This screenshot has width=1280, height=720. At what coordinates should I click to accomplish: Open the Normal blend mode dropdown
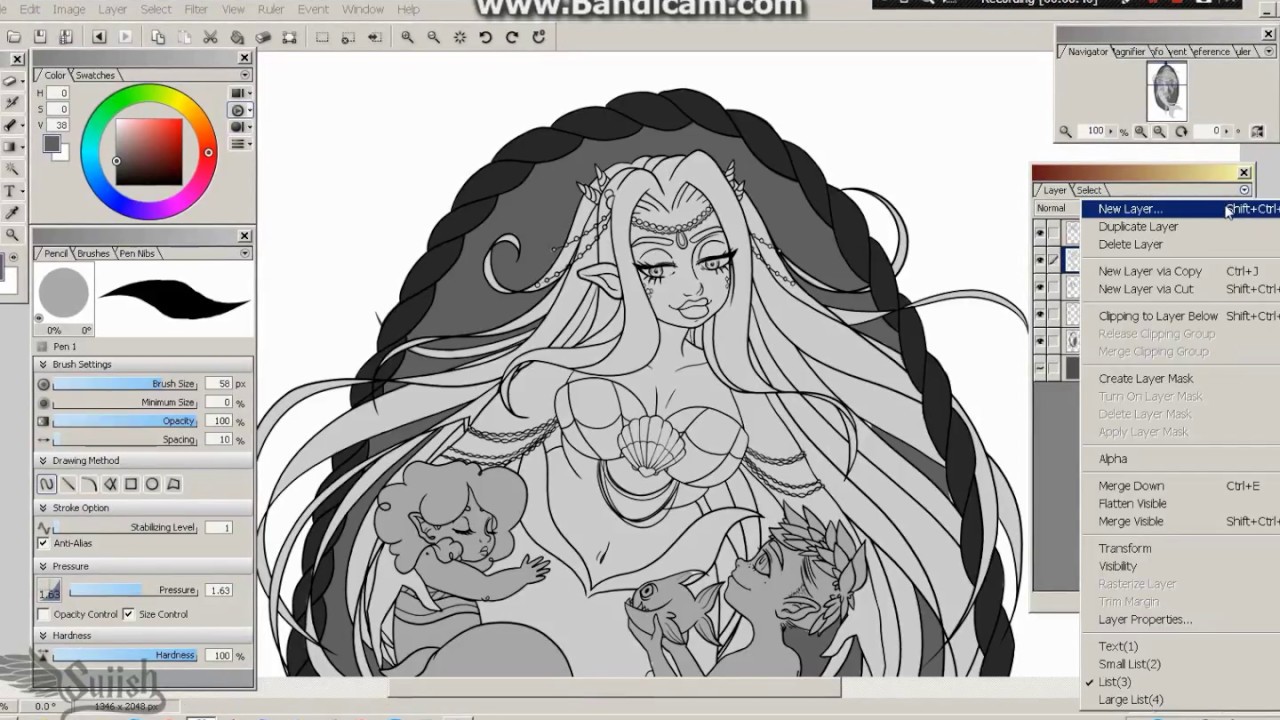coord(1057,208)
